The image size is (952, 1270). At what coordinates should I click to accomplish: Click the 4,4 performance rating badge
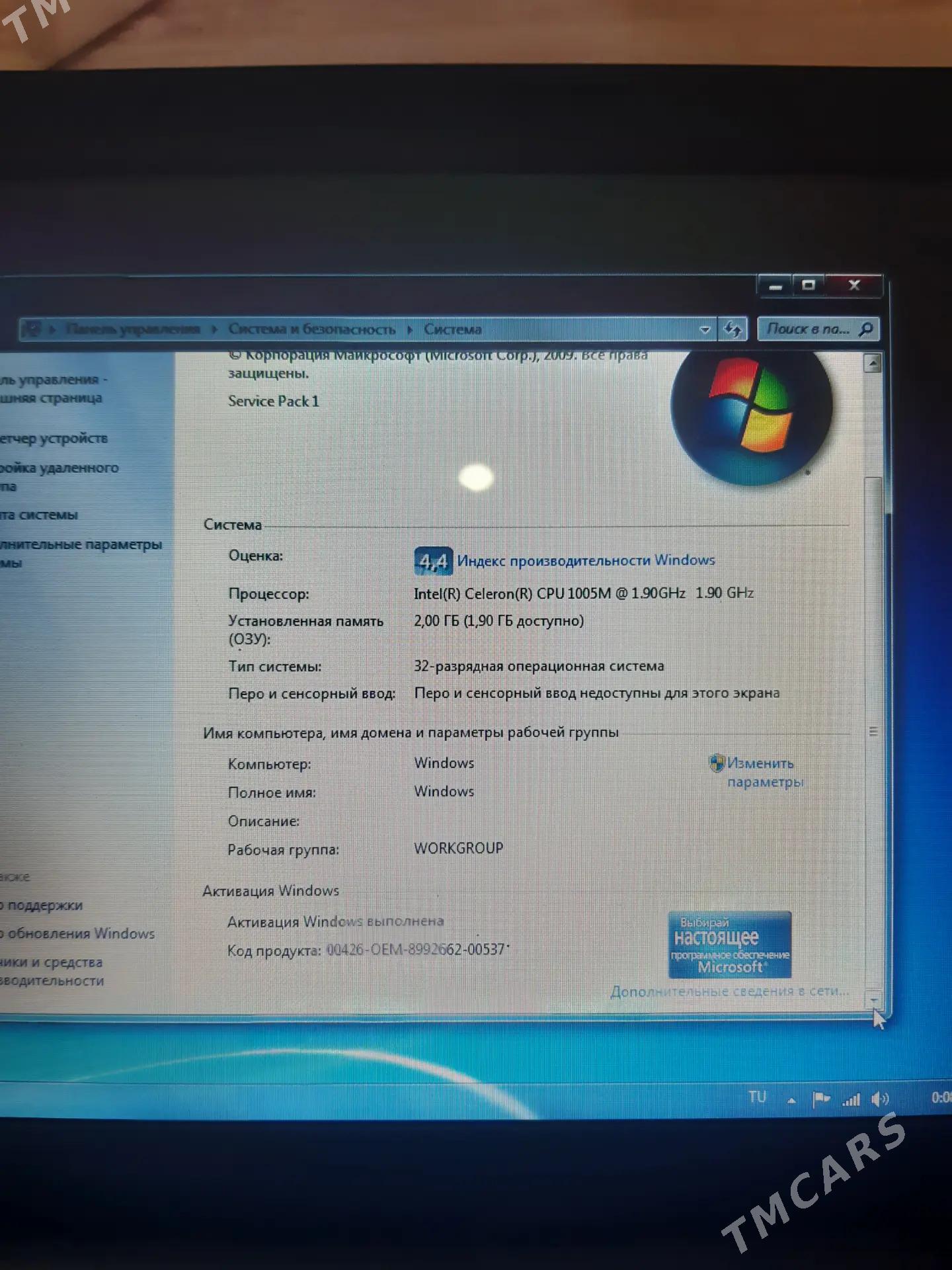(x=433, y=562)
